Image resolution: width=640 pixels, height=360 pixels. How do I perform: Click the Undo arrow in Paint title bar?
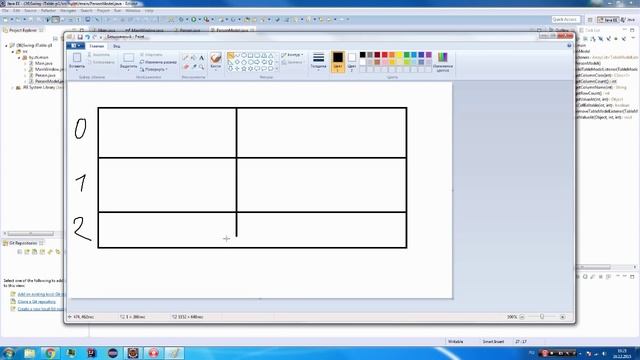point(87,37)
